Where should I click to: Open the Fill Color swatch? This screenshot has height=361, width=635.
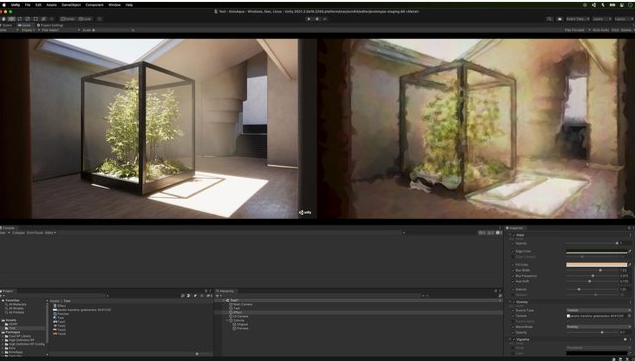pos(596,265)
